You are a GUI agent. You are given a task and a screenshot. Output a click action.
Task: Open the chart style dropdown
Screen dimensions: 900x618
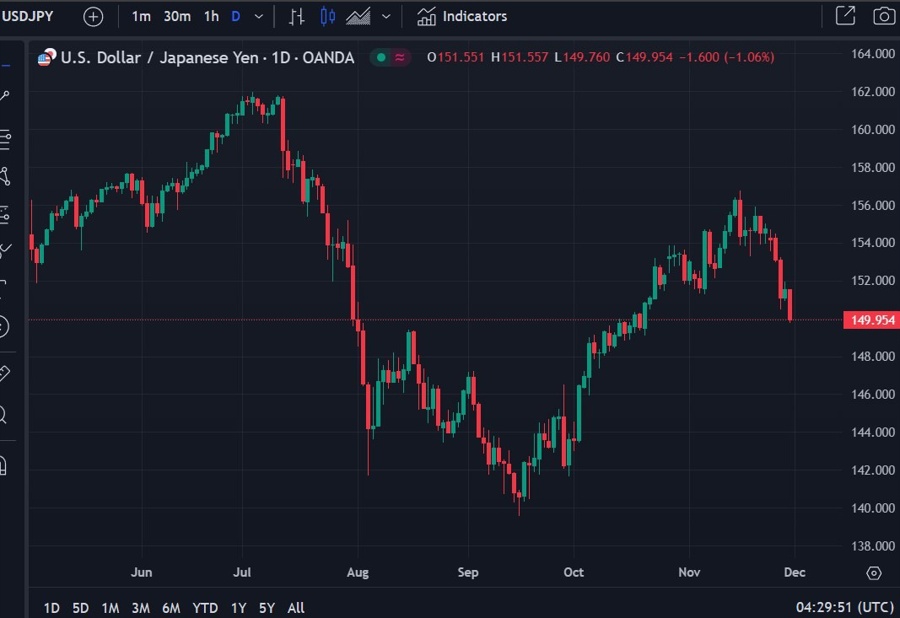pyautogui.click(x=385, y=16)
